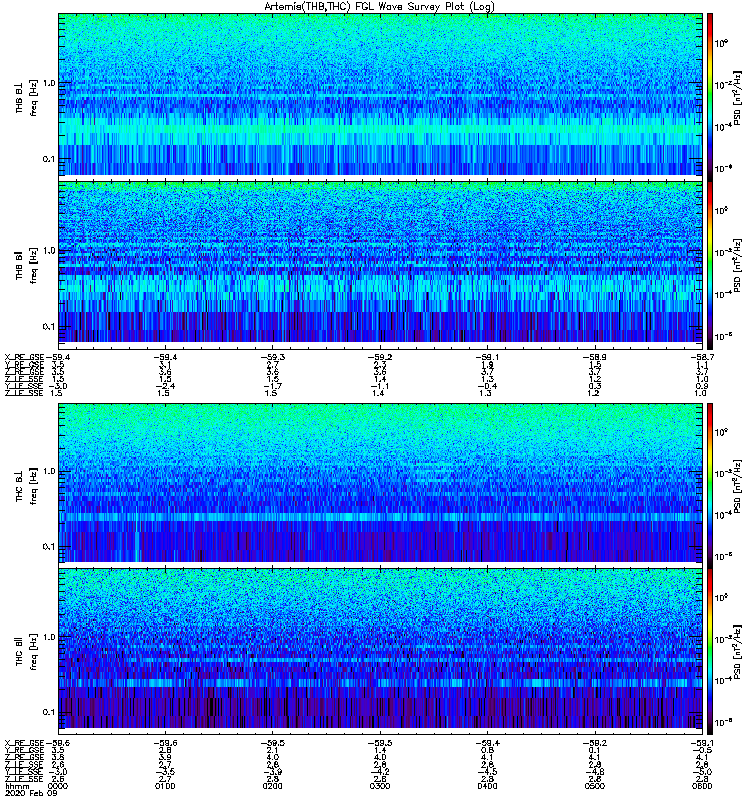
Task: Click the 'hhmm' time axis label
Action: pos(16,786)
